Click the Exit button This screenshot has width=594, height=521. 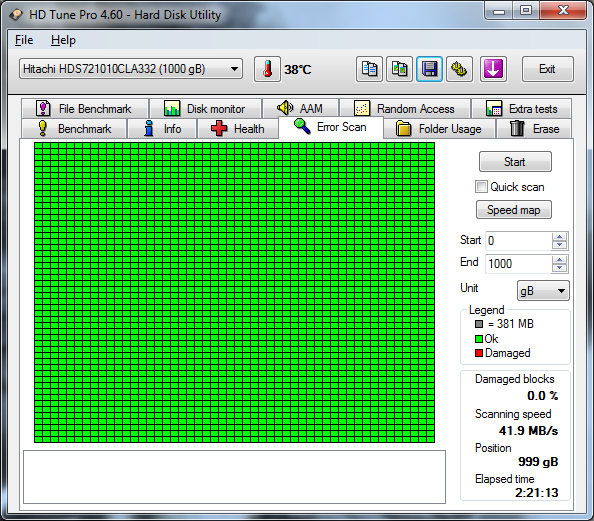pos(547,69)
